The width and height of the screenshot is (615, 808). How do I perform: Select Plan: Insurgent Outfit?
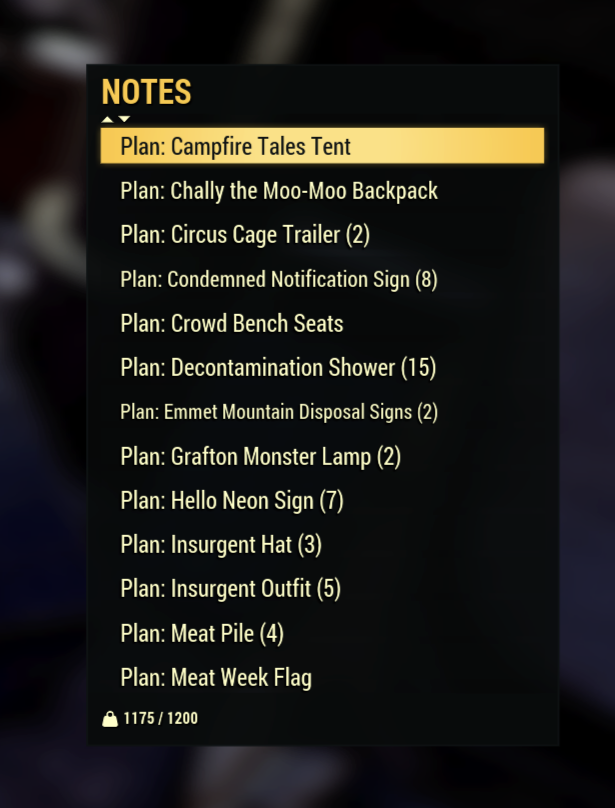(x=322, y=589)
